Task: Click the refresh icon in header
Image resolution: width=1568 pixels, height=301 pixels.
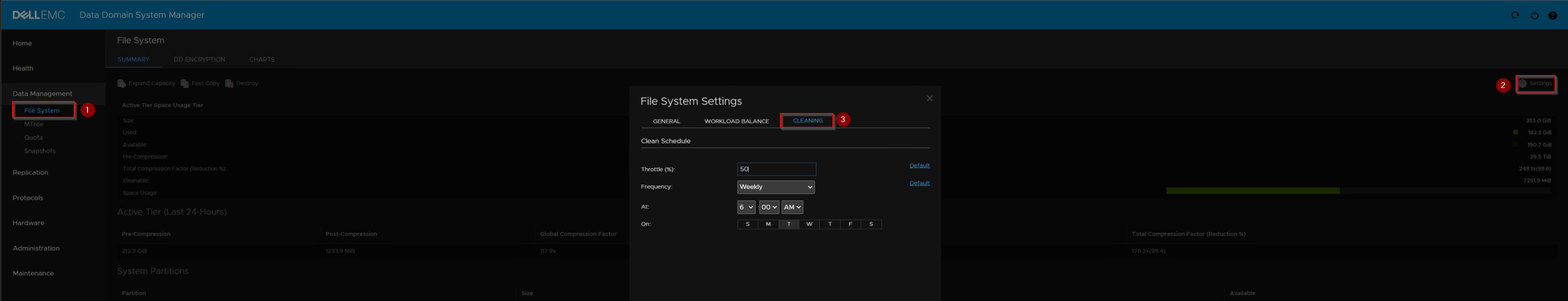Action: [x=1515, y=15]
